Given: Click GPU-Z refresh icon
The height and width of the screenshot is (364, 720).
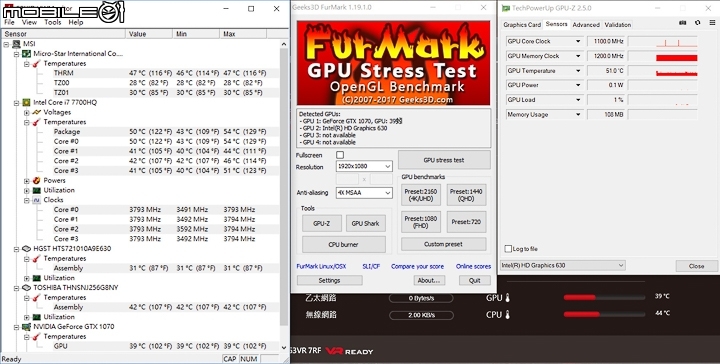Looking at the screenshot, I should tap(698, 23).
